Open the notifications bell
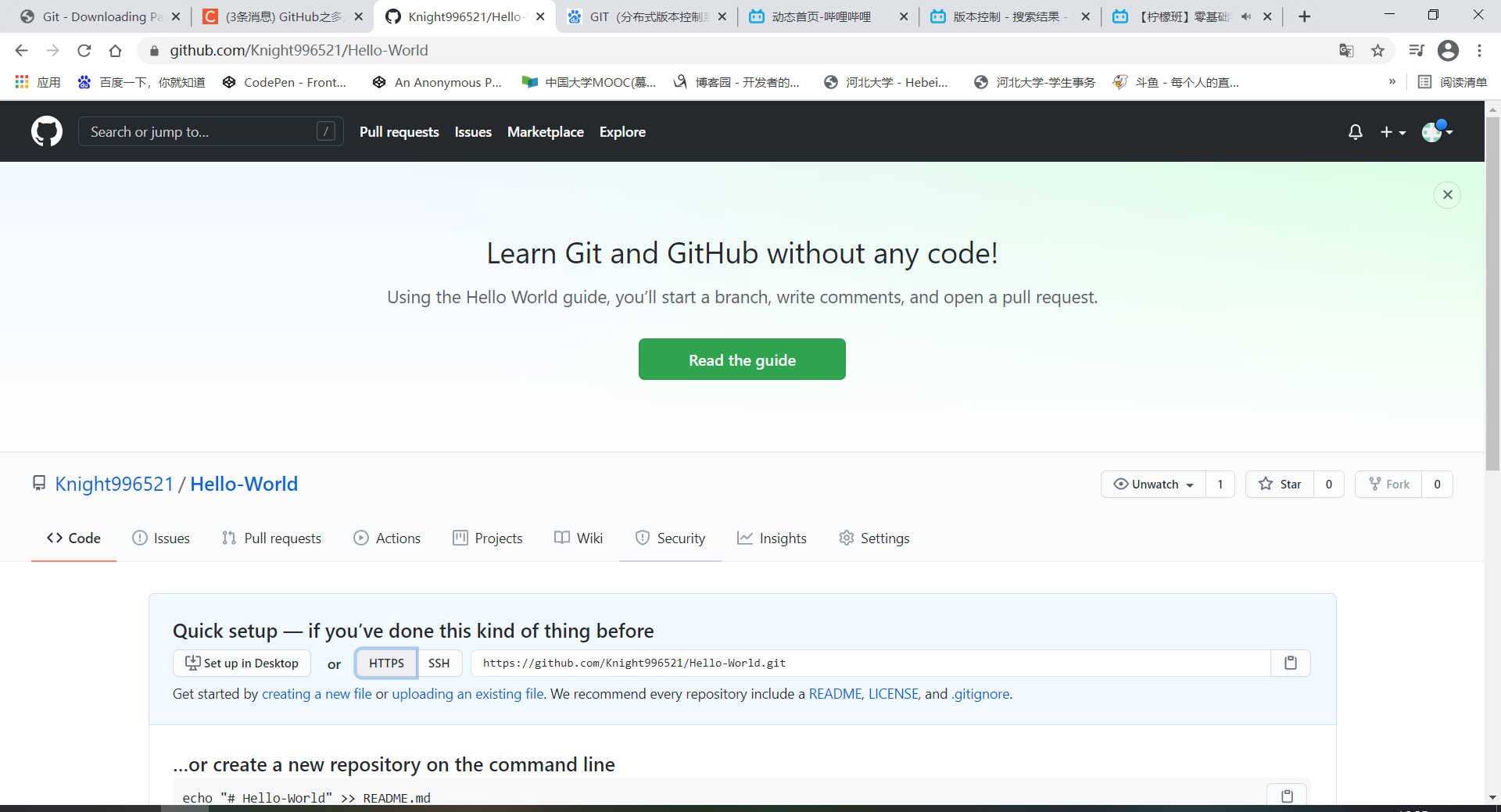The image size is (1501, 812). (x=1356, y=132)
